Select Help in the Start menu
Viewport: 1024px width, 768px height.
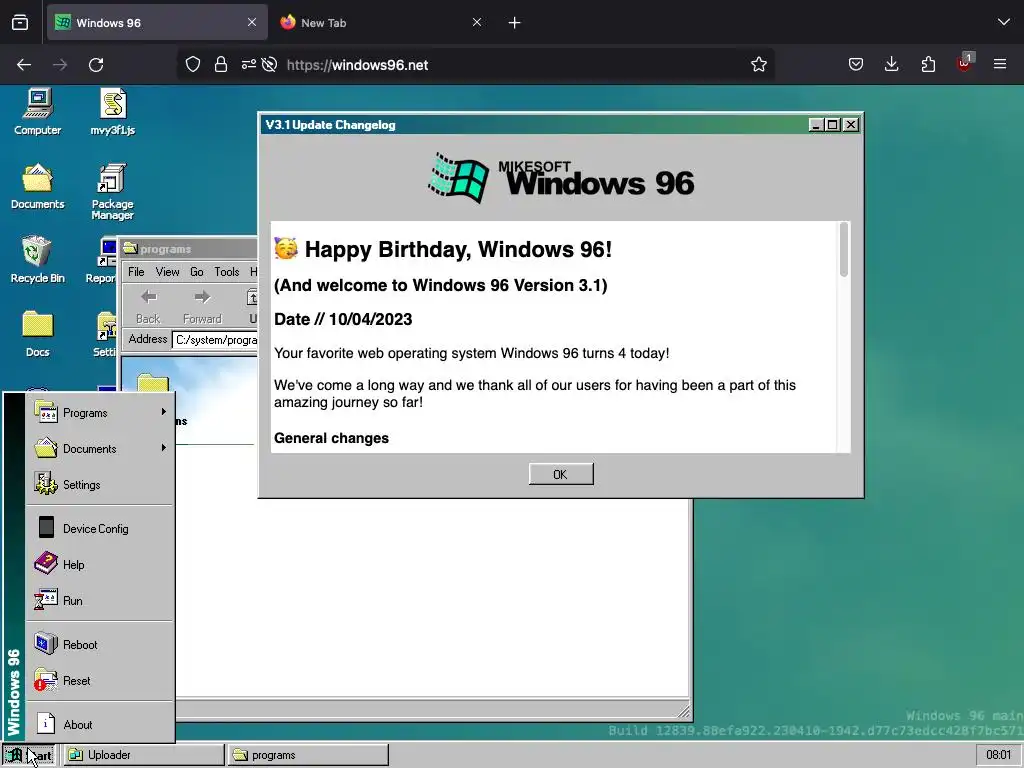[x=99, y=564]
